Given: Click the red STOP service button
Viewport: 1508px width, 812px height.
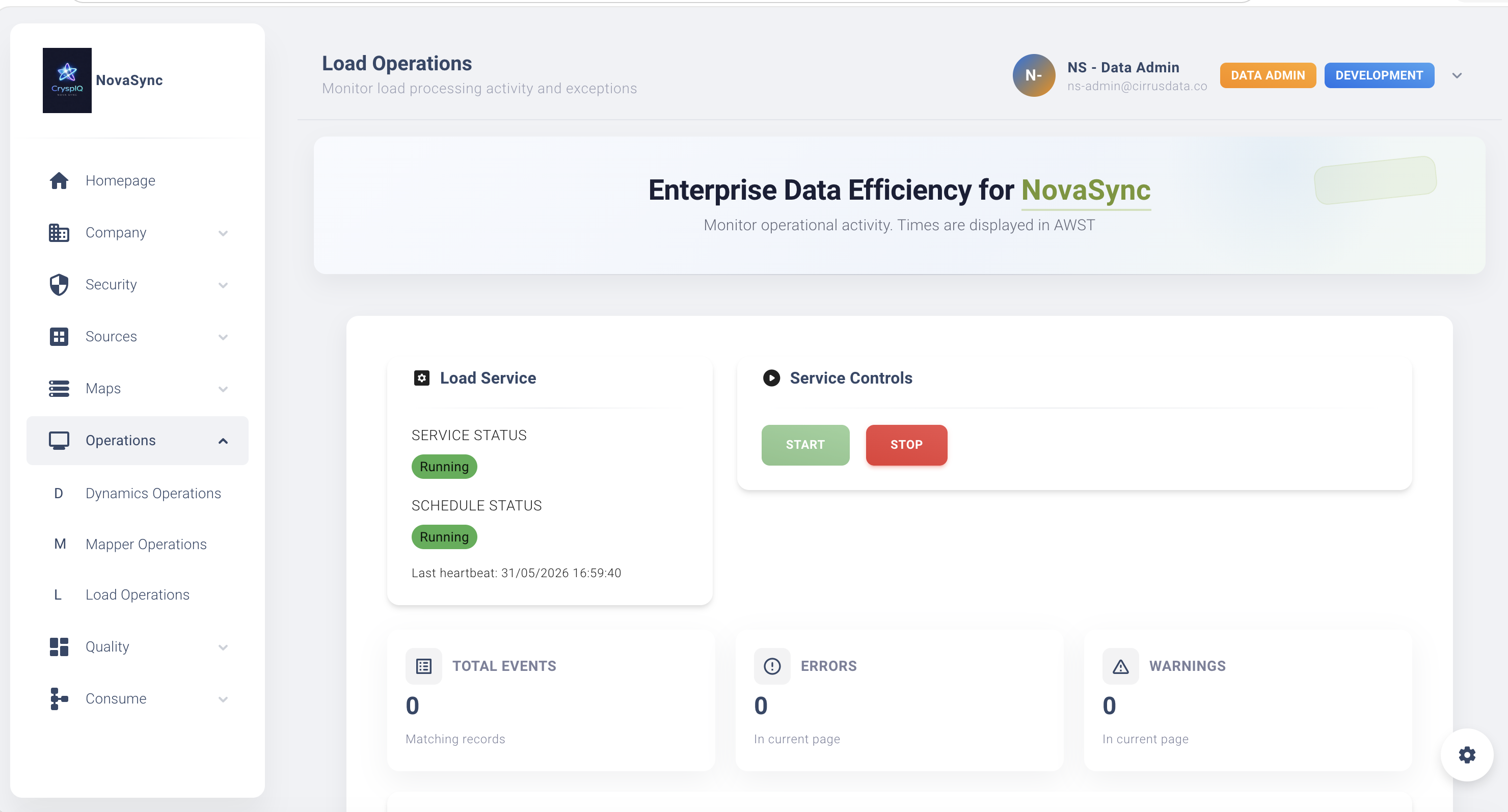Looking at the screenshot, I should click(906, 445).
